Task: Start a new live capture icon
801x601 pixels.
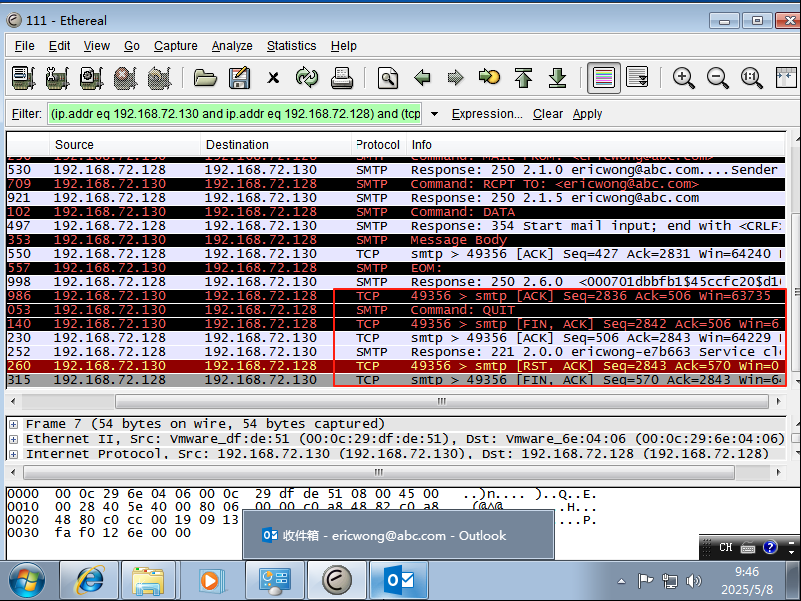Action: 91,78
